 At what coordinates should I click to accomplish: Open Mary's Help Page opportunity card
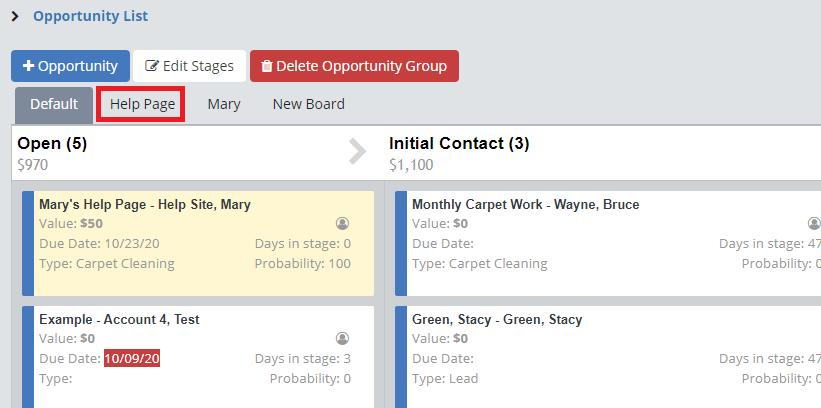coord(144,204)
